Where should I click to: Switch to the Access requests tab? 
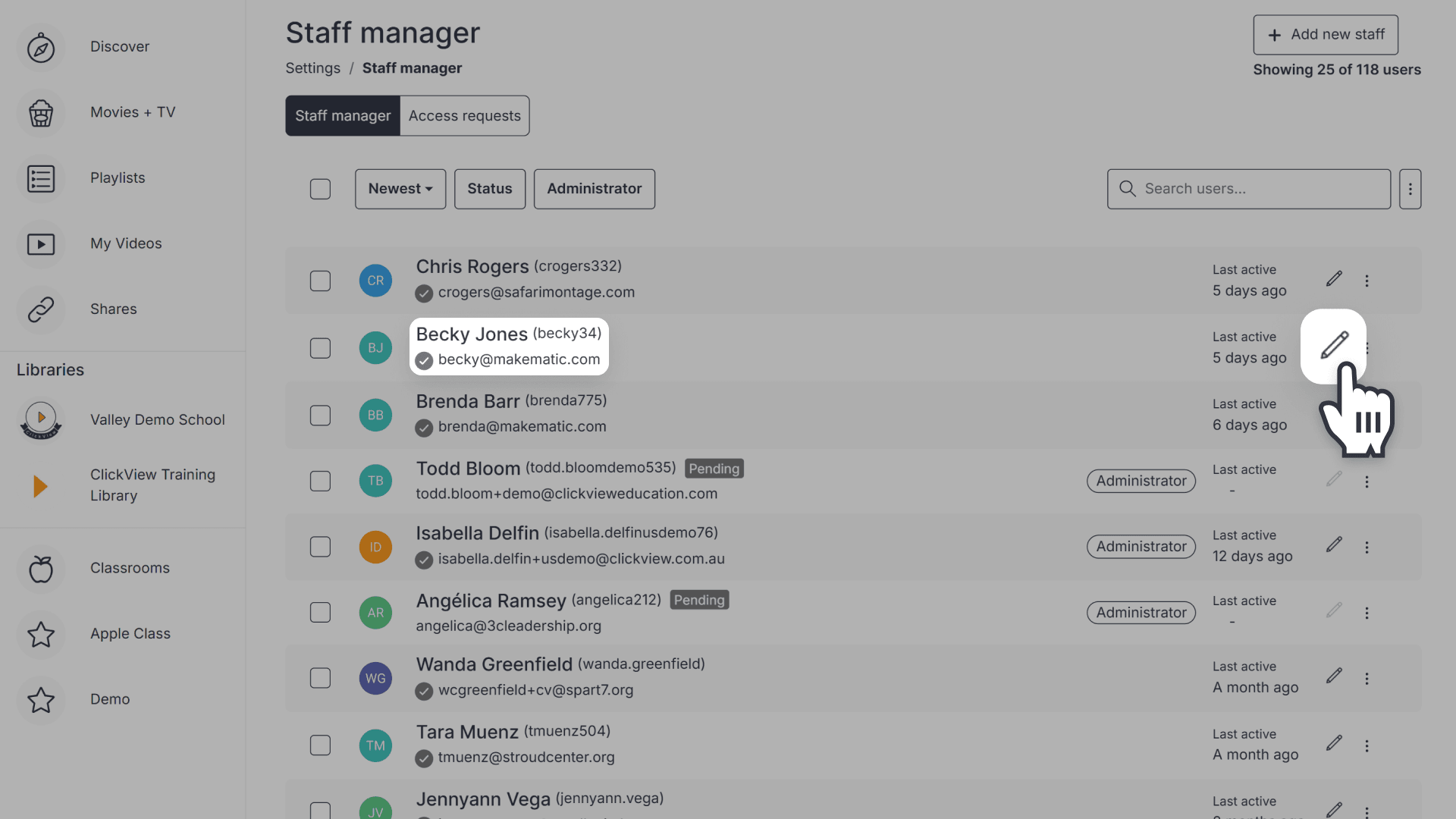click(464, 115)
